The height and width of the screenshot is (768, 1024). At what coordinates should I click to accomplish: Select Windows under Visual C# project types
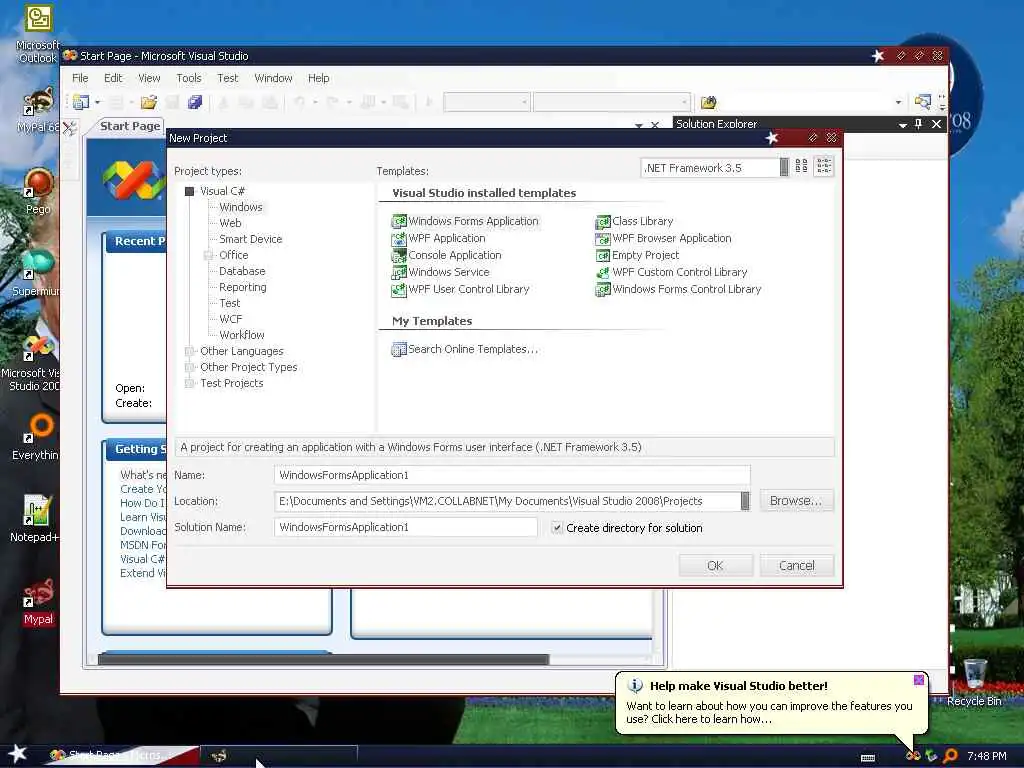240,207
